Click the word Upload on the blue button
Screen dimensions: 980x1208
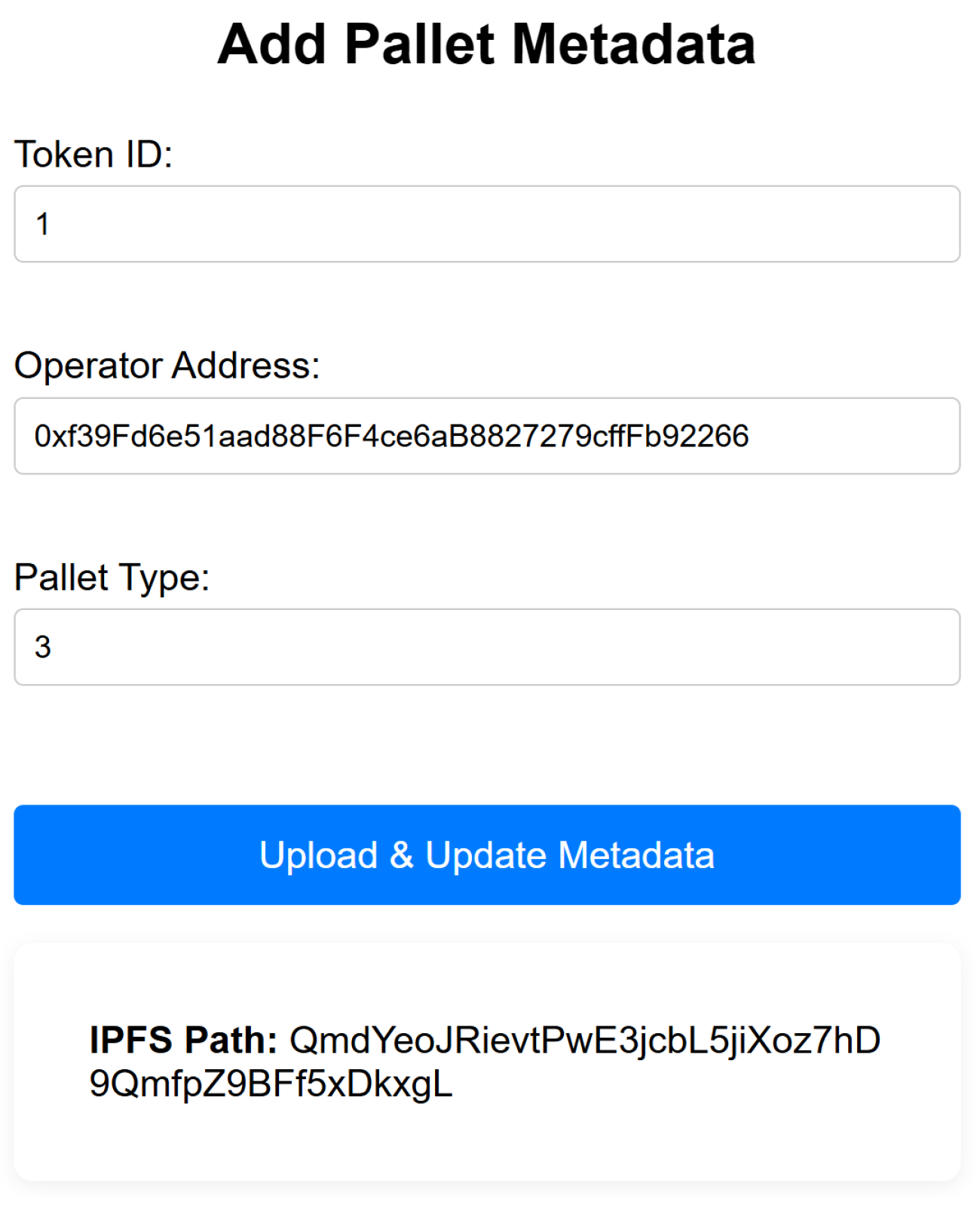318,855
